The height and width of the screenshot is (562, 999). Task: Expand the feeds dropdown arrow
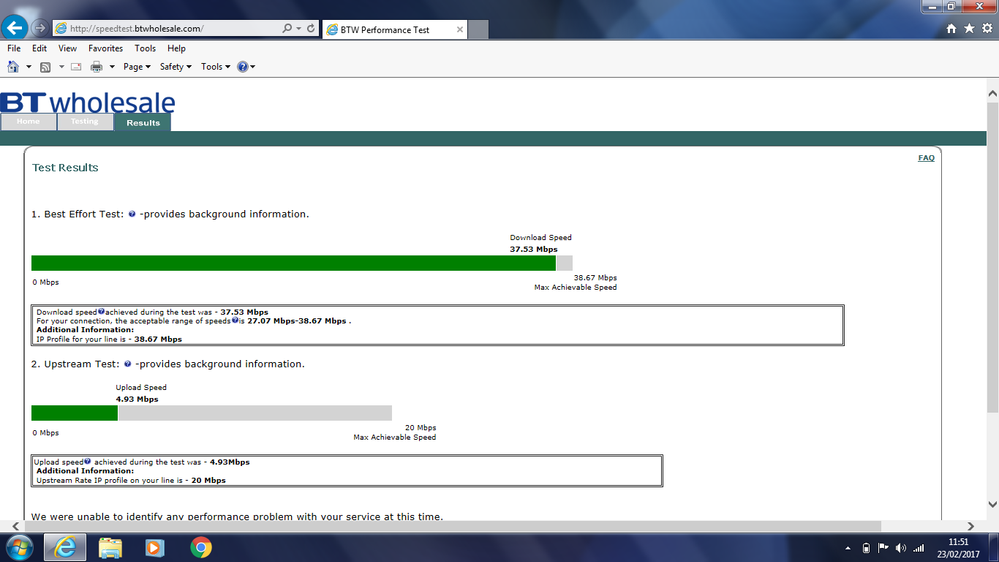pyautogui.click(x=62, y=67)
